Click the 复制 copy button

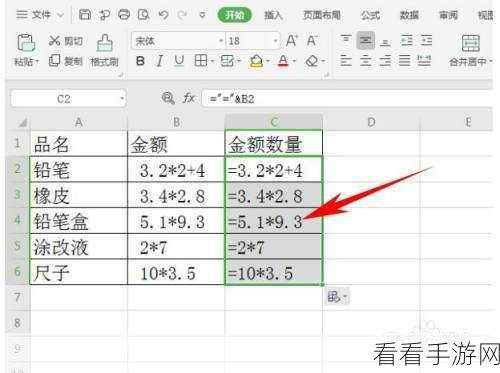(x=66, y=61)
